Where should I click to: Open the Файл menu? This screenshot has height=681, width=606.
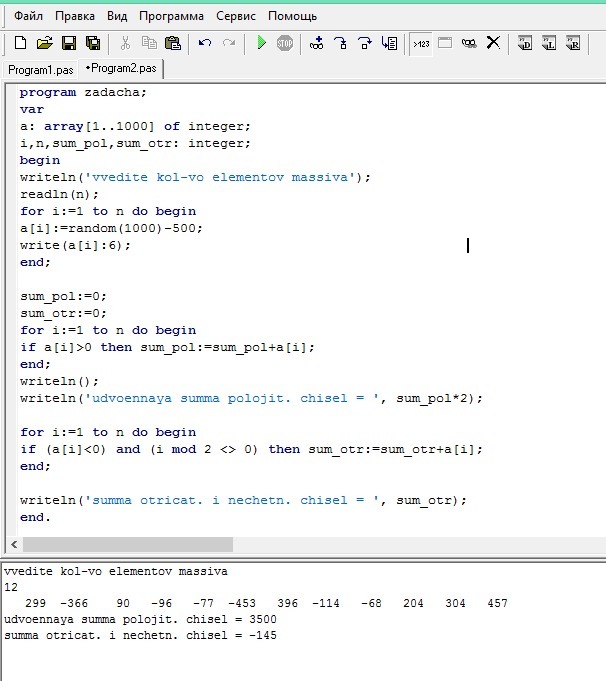click(x=28, y=16)
